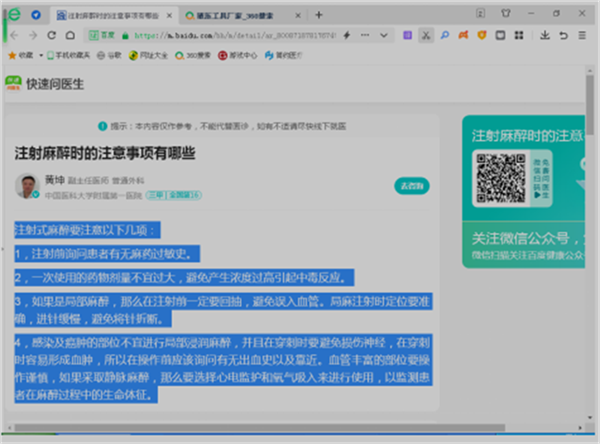Go back to the previous page

[x=15, y=36]
